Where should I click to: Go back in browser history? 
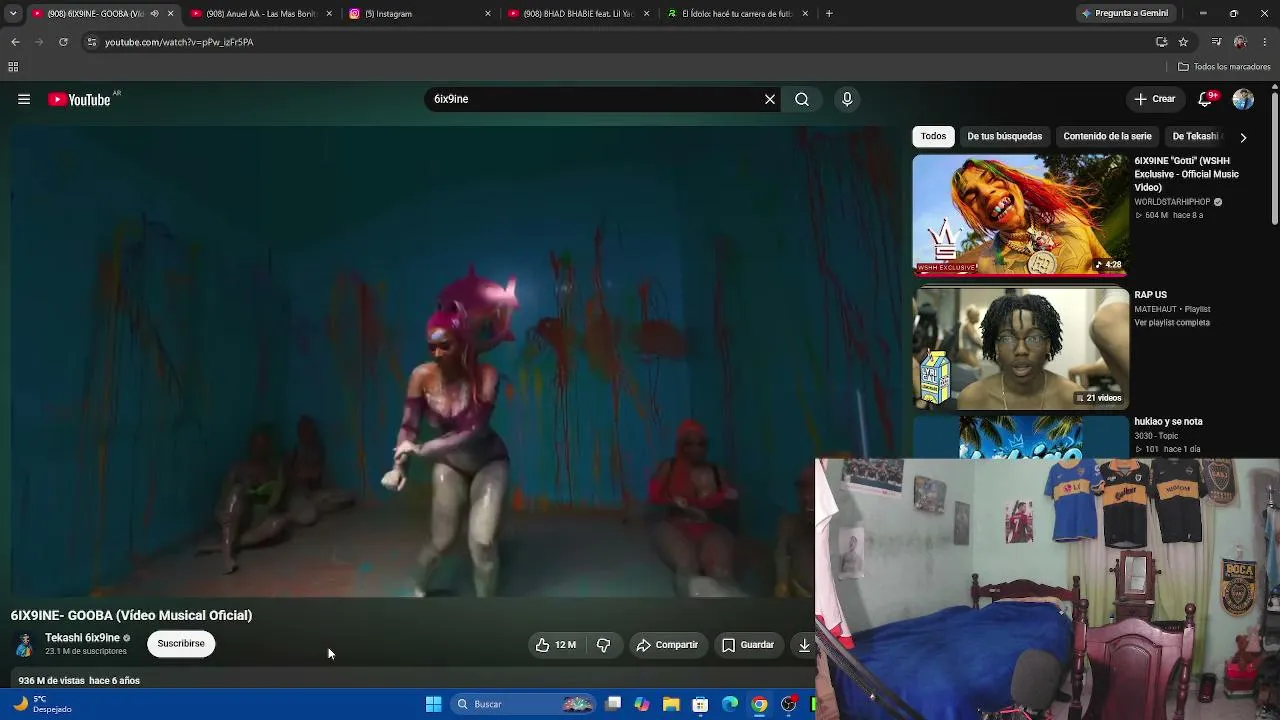(15, 42)
